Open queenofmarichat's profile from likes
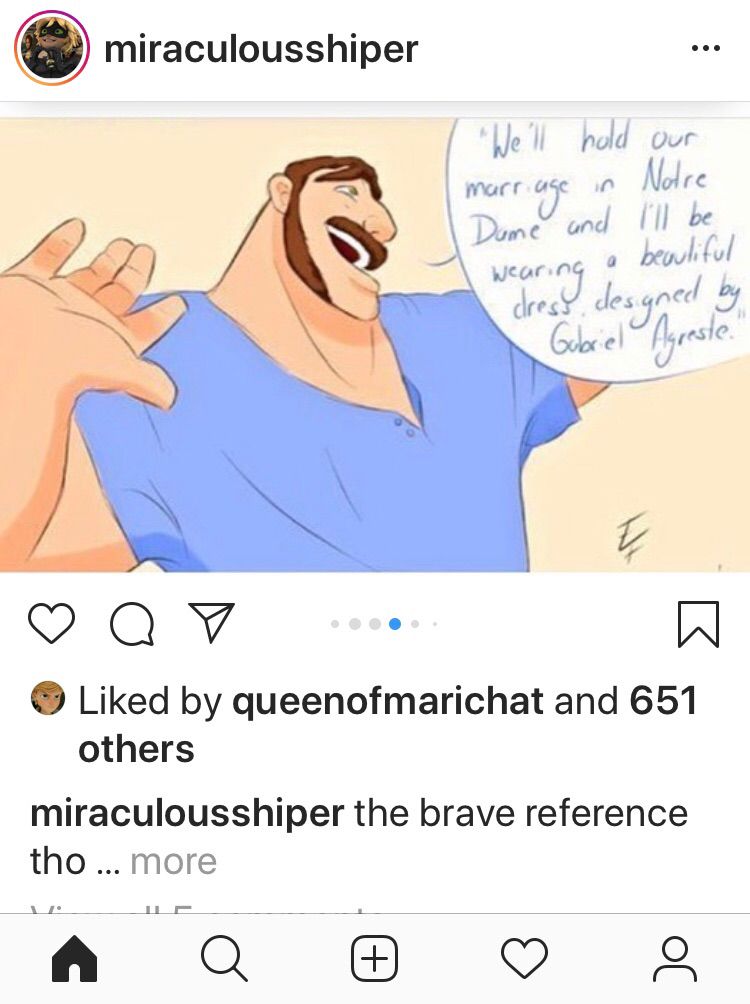Screen dimensions: 750x1004 click(x=387, y=700)
